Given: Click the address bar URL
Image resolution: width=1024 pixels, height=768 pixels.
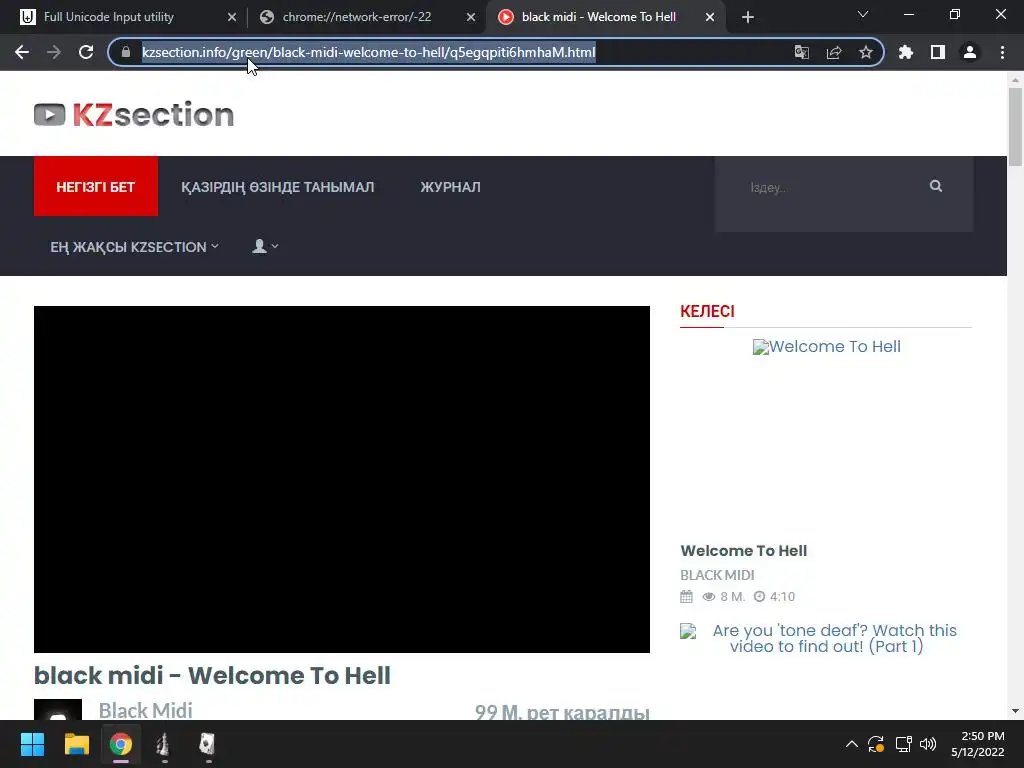Looking at the screenshot, I should point(368,52).
